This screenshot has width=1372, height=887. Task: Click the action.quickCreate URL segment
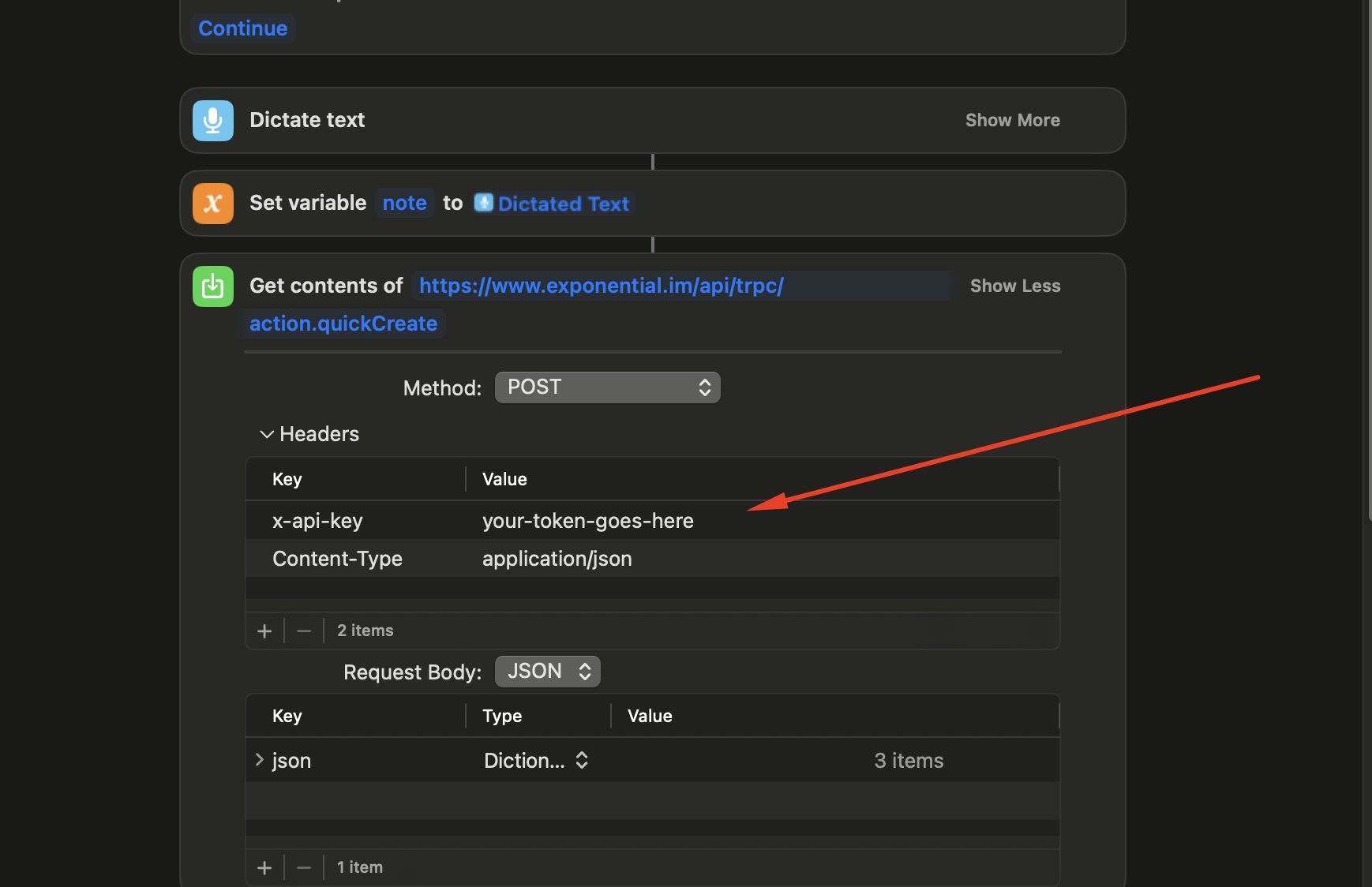(343, 324)
